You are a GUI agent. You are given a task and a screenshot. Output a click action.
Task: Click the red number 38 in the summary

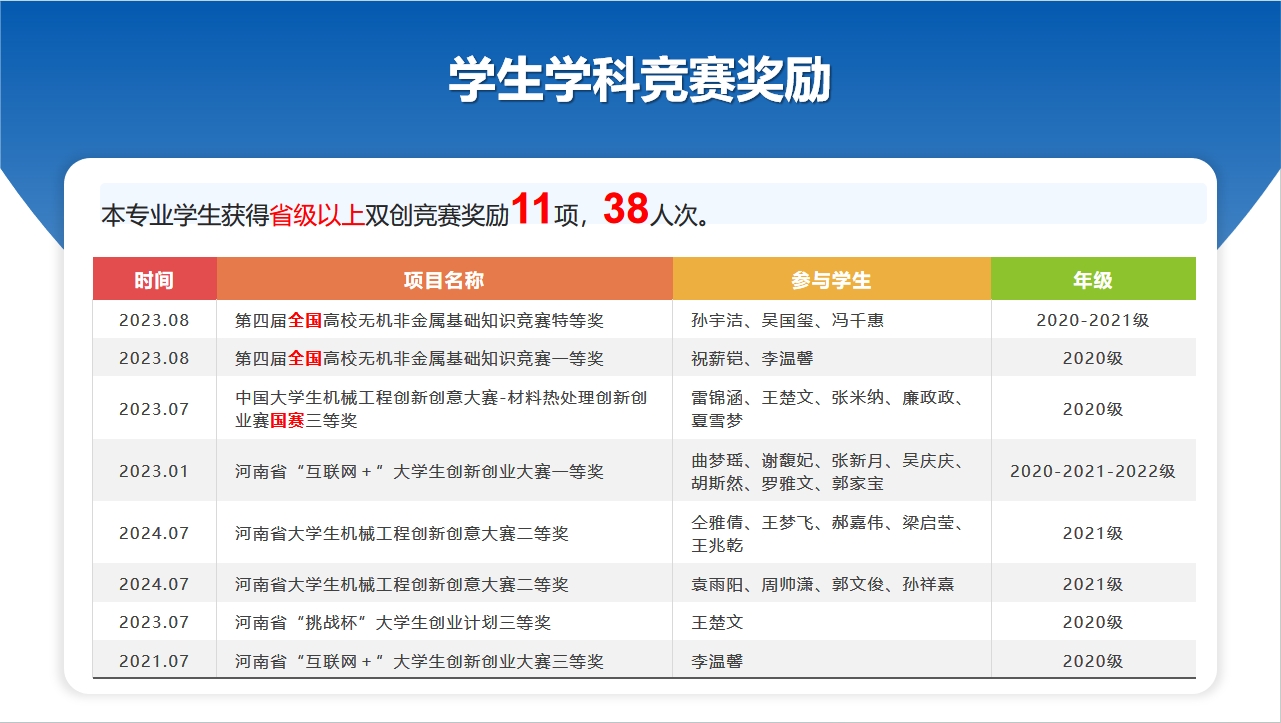click(x=627, y=209)
